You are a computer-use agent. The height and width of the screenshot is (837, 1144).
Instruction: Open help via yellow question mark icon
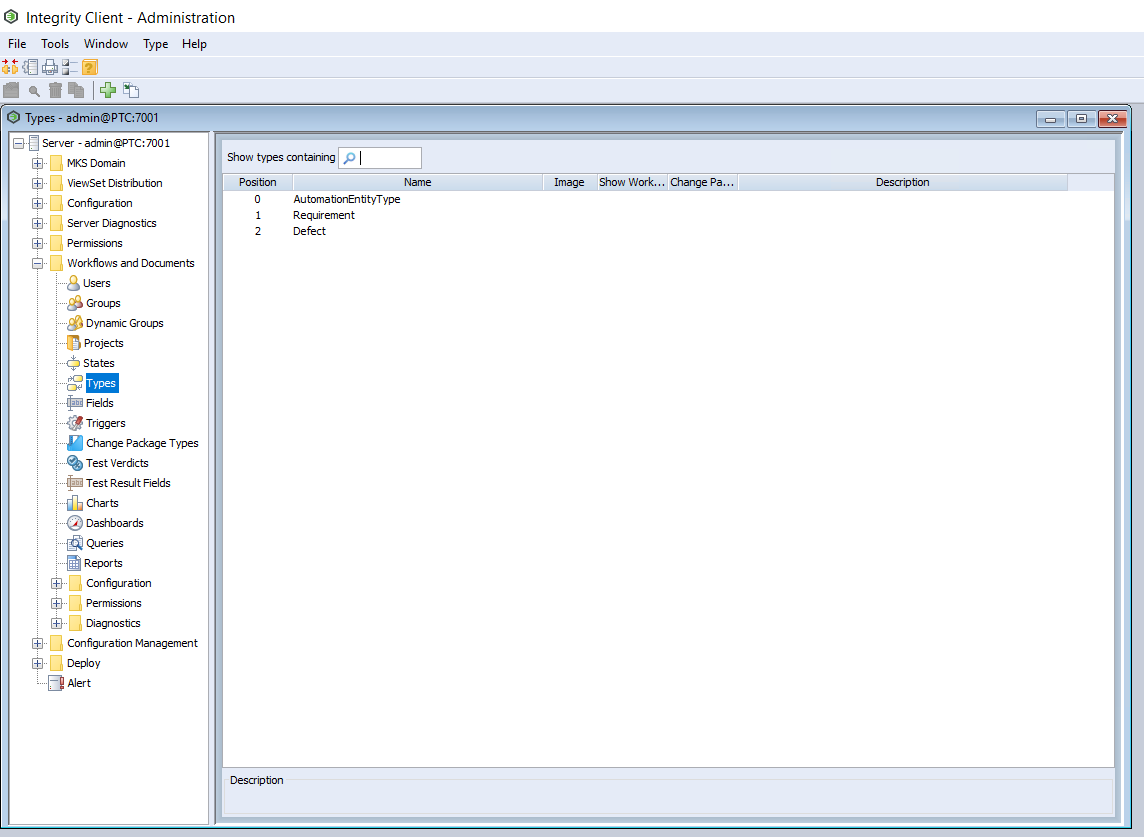point(89,67)
